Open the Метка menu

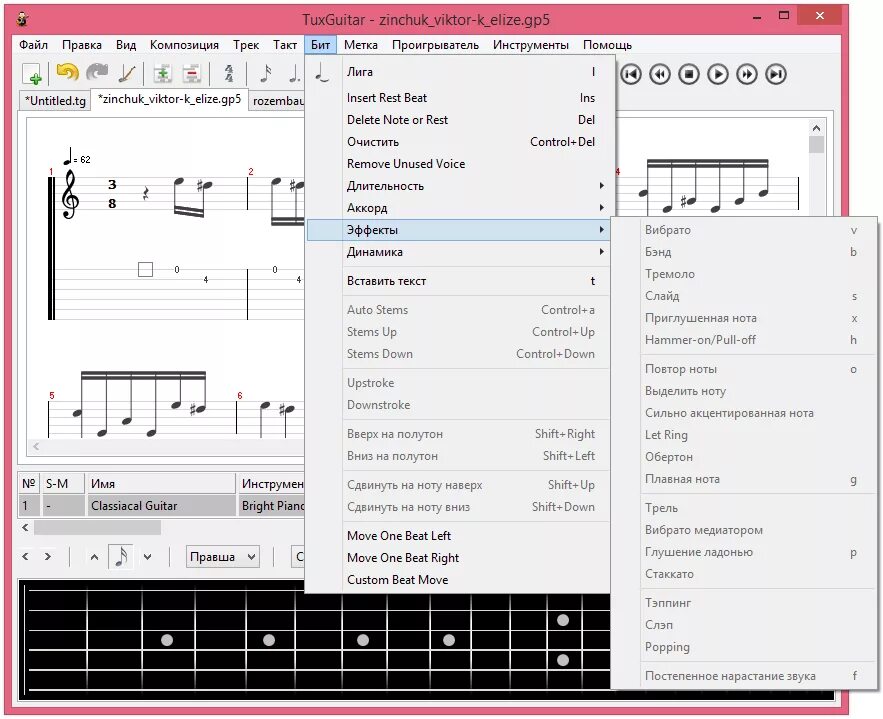tap(360, 45)
